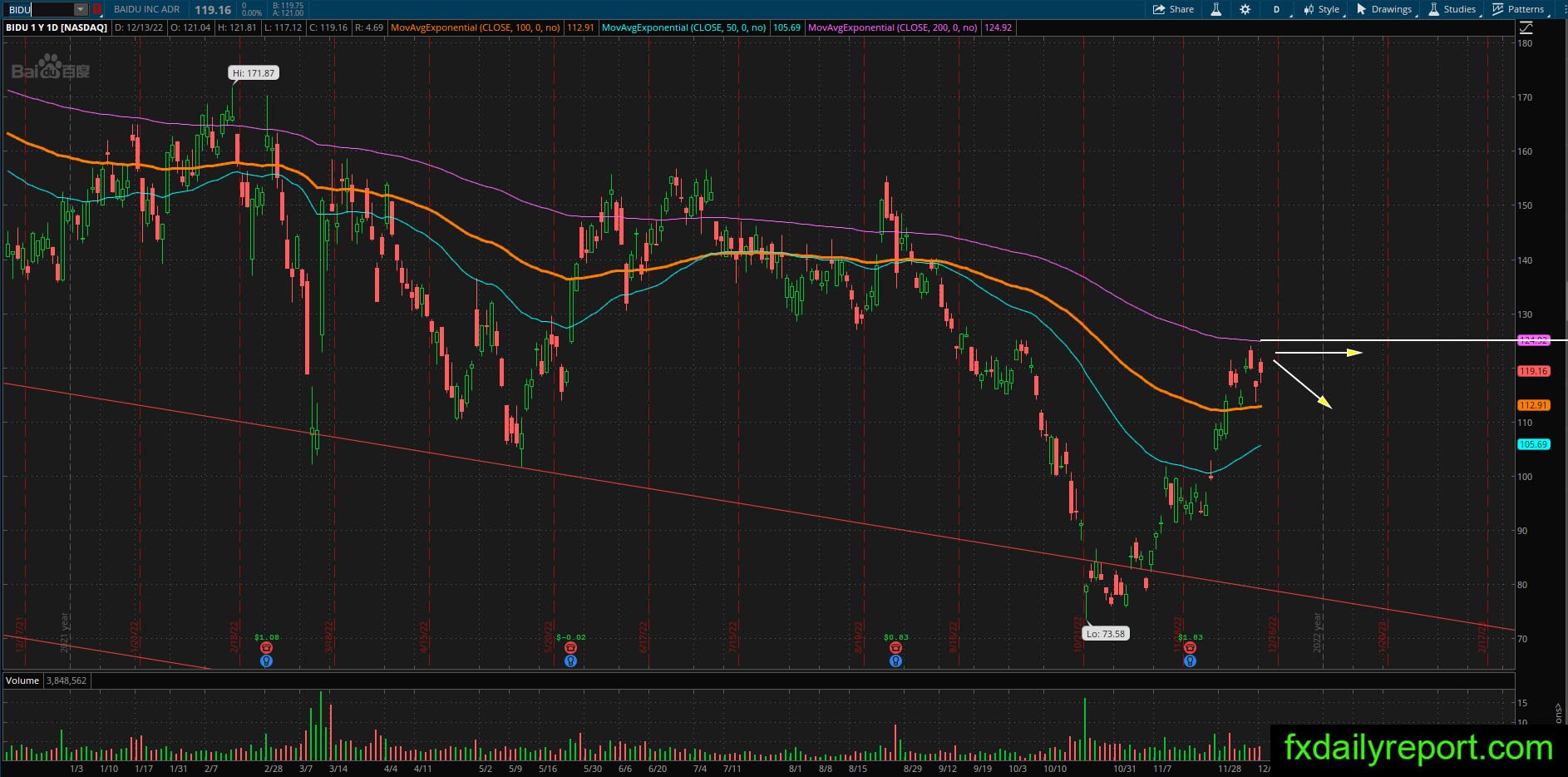The image size is (1568, 777).
Task: Click the blue bulb icon under $0.83
Action: coord(895,661)
